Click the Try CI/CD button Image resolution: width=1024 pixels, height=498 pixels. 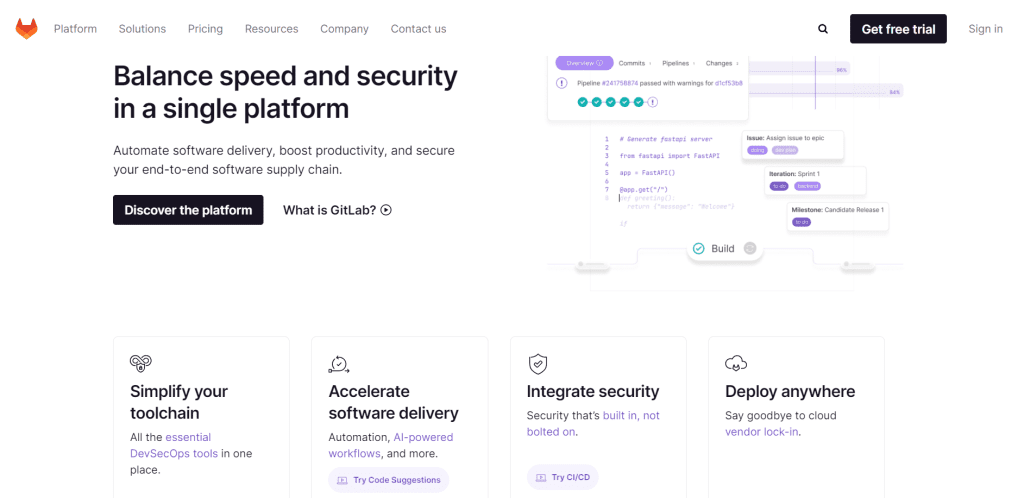click(x=562, y=477)
